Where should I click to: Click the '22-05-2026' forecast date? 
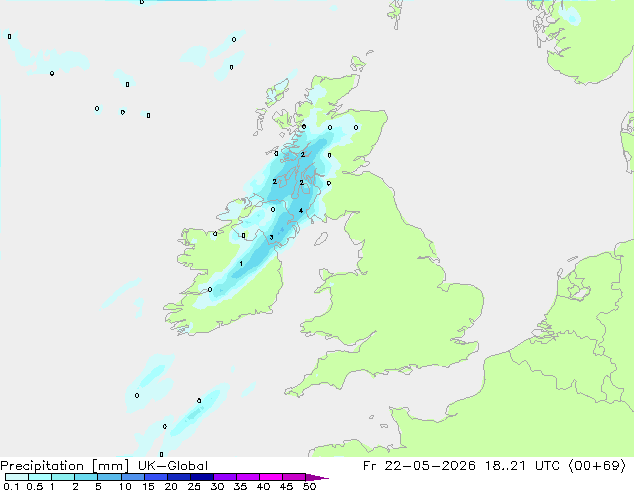click(430, 466)
